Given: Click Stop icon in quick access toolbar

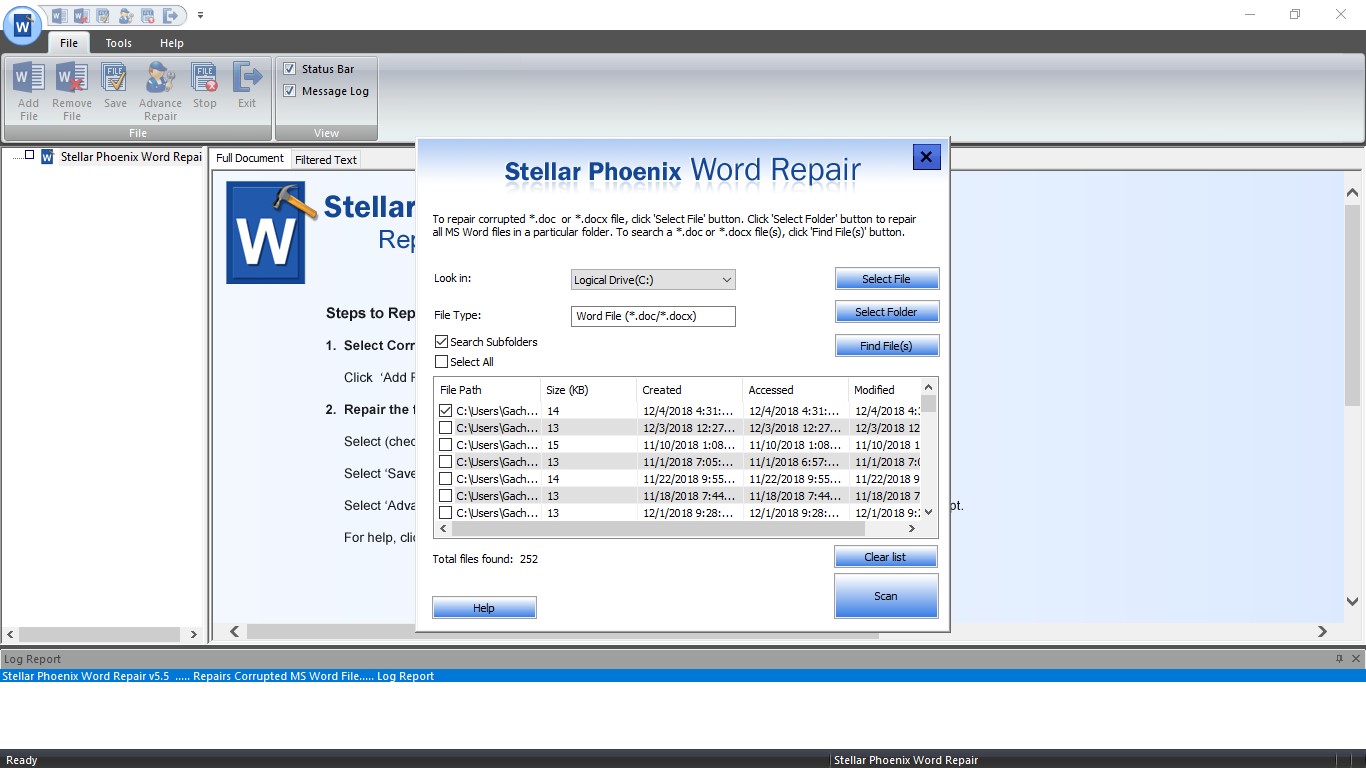Looking at the screenshot, I should click(148, 15).
